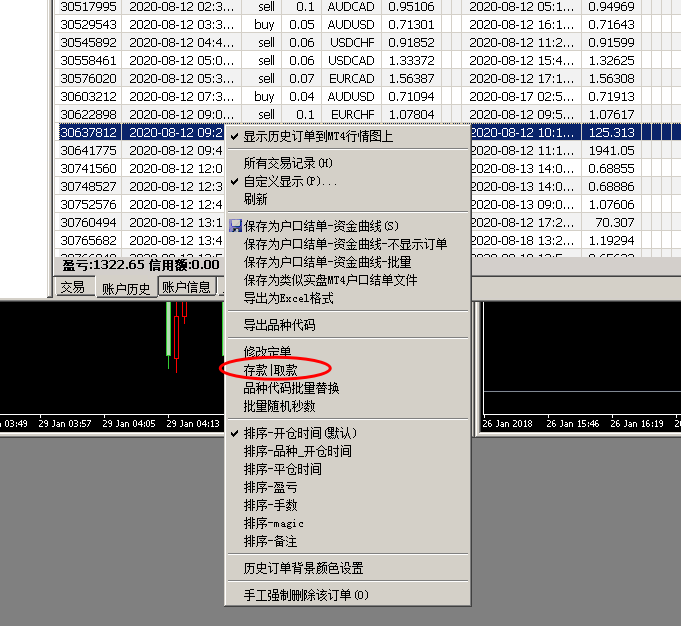Toggle the 自定义显示(P)... checked option
Screen dimensions: 681x626
click(290, 182)
